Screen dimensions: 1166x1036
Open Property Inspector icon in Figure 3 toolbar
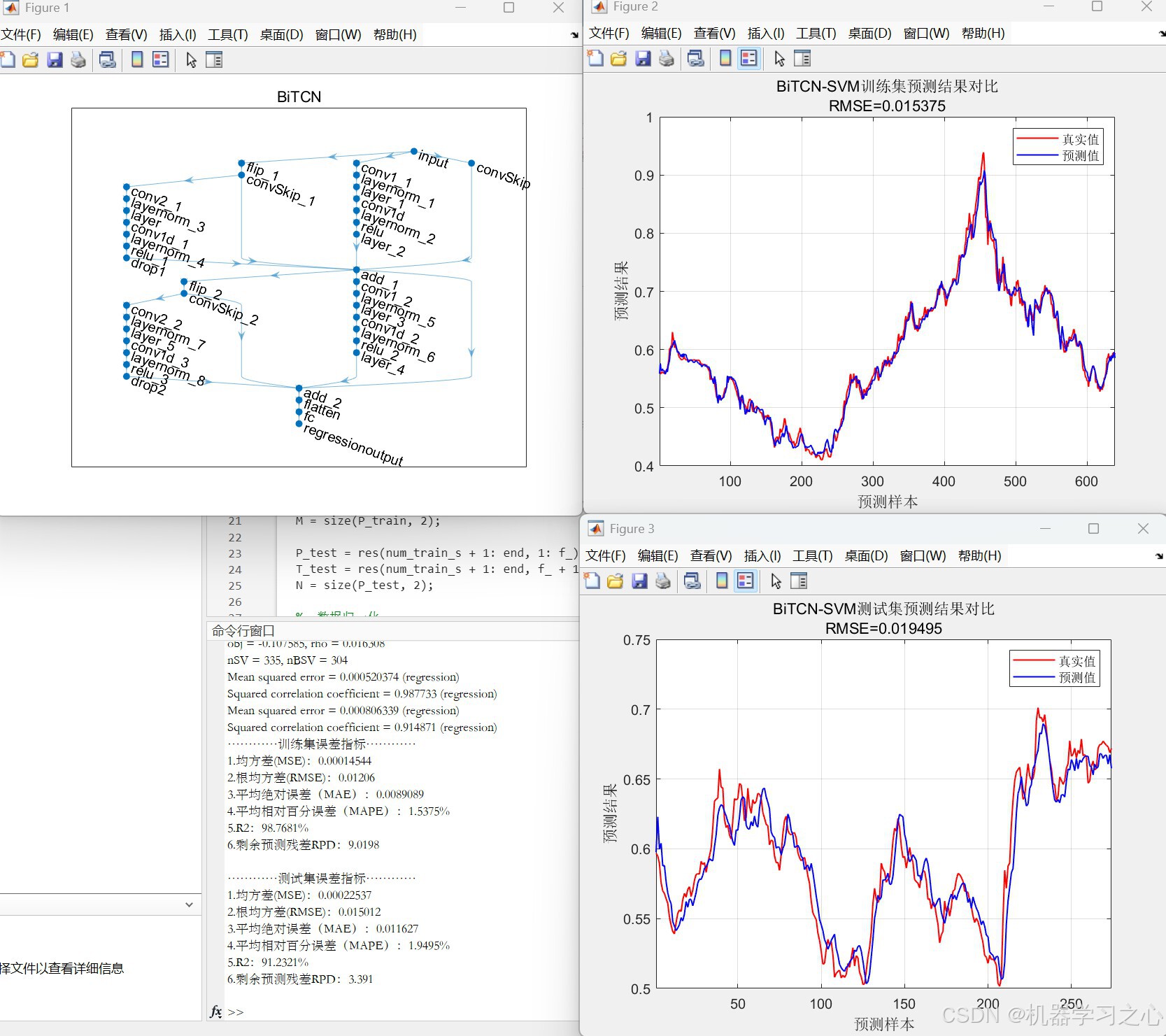click(x=799, y=581)
